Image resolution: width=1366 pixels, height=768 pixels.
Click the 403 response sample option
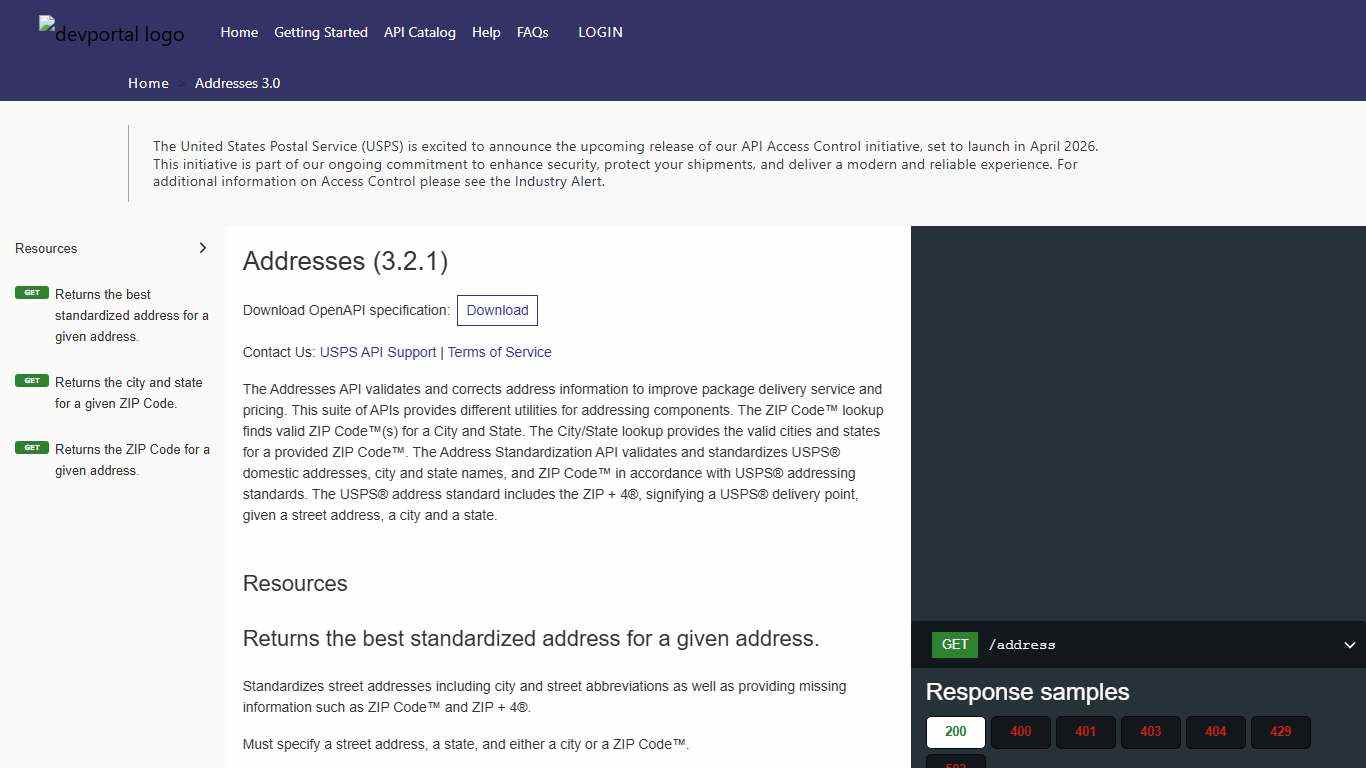pos(1150,731)
